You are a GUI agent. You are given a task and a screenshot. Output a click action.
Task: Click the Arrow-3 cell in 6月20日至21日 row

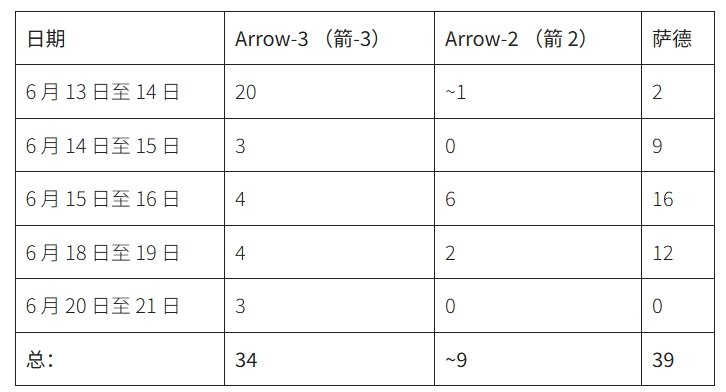(329, 305)
